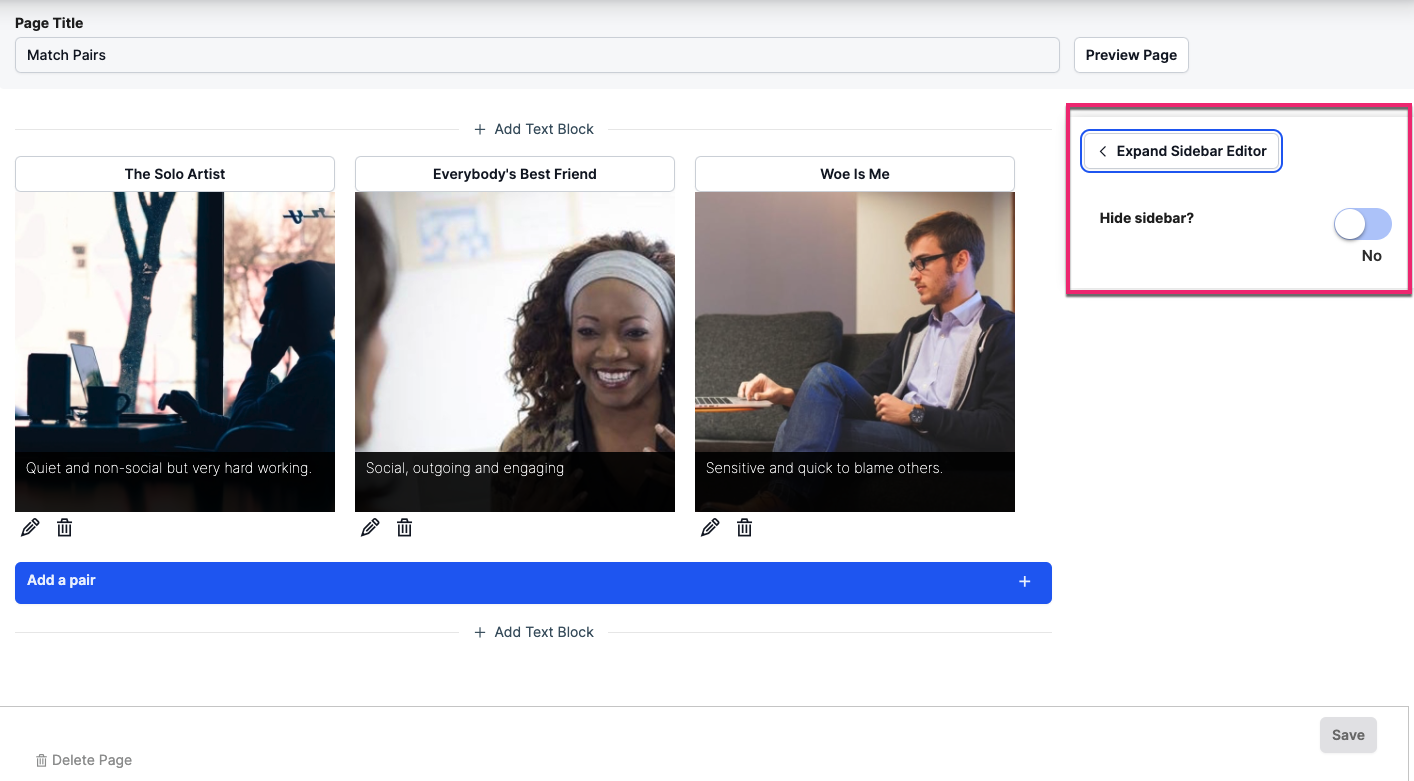
Task: Add Text Block below Add a pair
Action: point(534,632)
